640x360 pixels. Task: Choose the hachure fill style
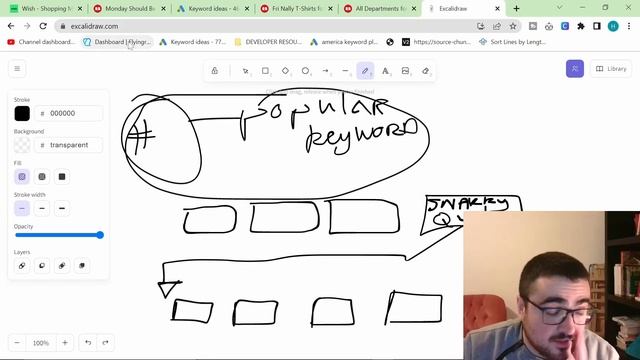[x=22, y=177]
